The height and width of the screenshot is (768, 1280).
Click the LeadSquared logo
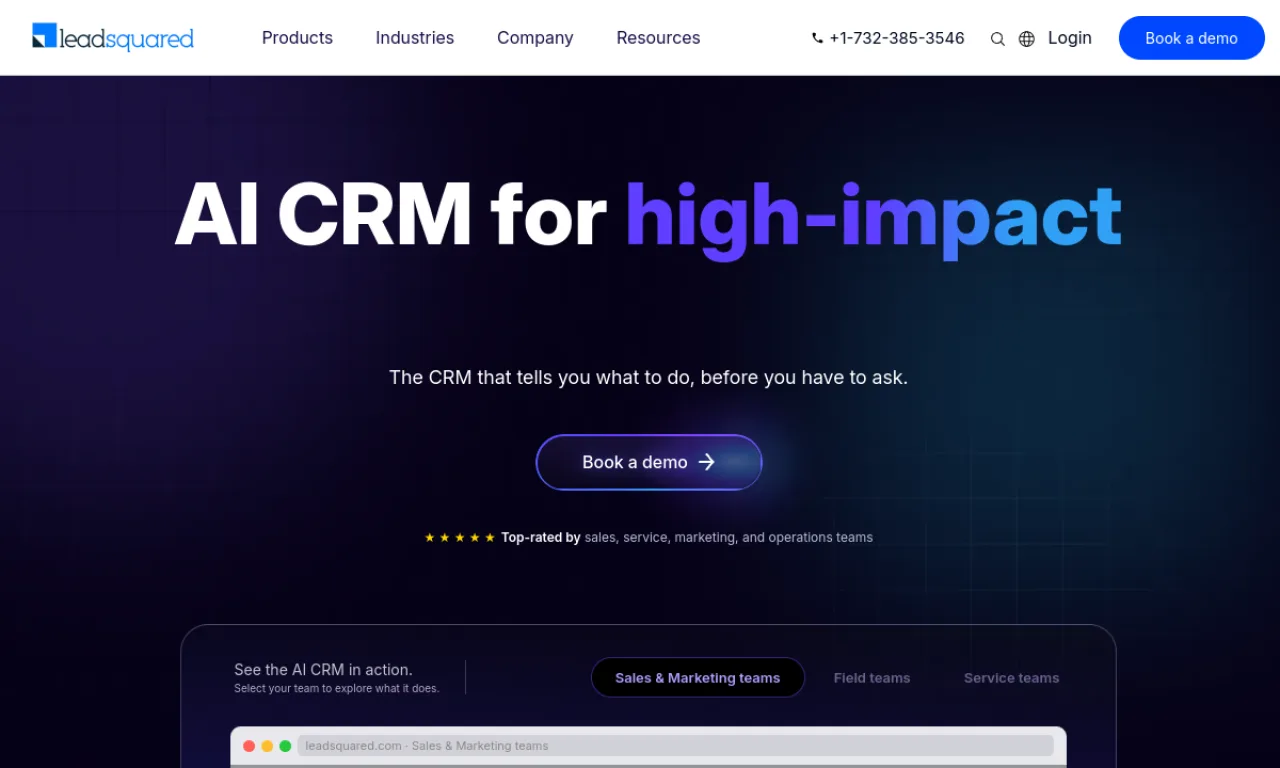point(113,38)
